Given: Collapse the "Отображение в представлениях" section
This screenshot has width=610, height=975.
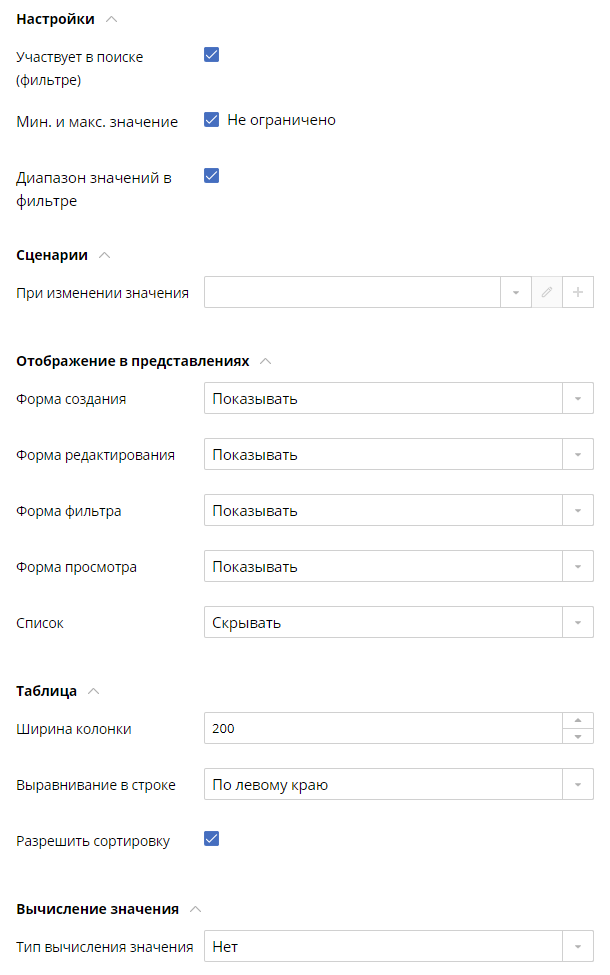Looking at the screenshot, I should click(265, 361).
